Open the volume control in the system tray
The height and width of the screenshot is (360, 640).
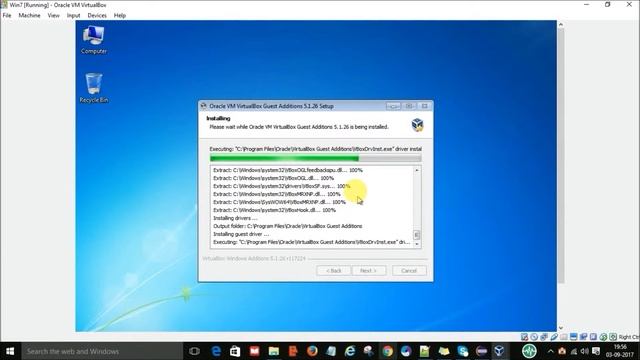coord(584,351)
